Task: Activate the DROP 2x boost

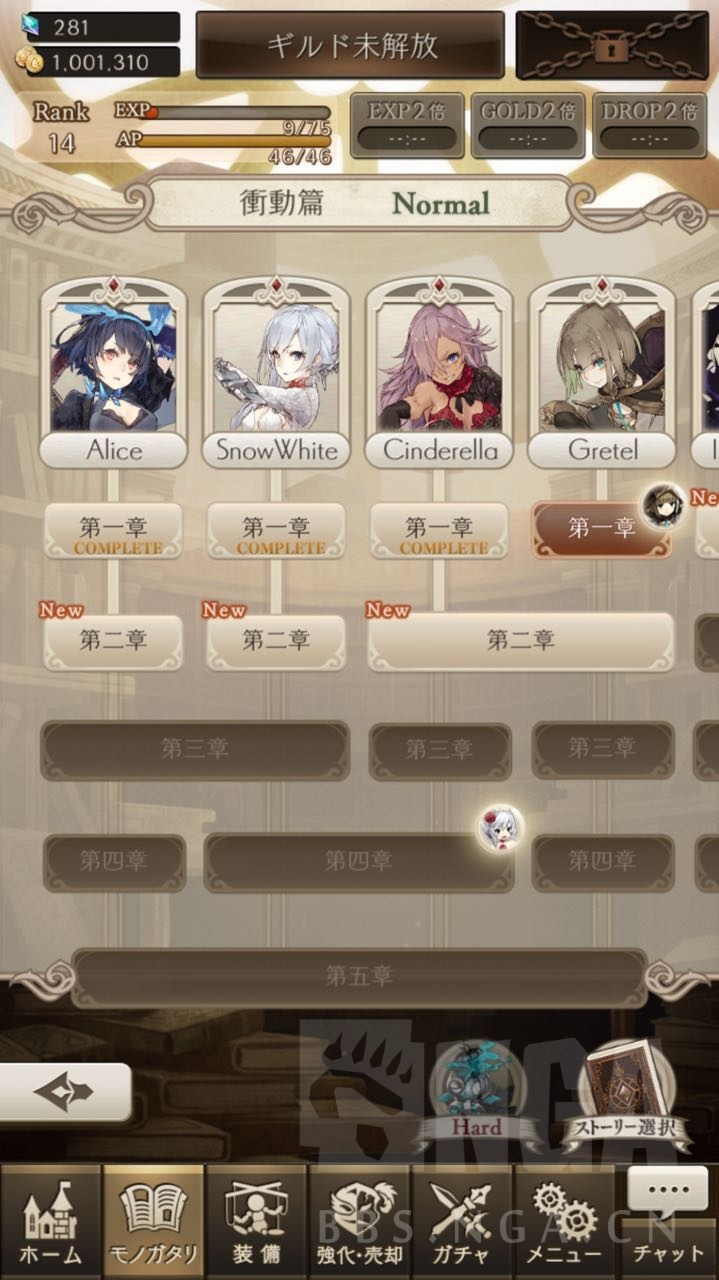Action: (649, 125)
